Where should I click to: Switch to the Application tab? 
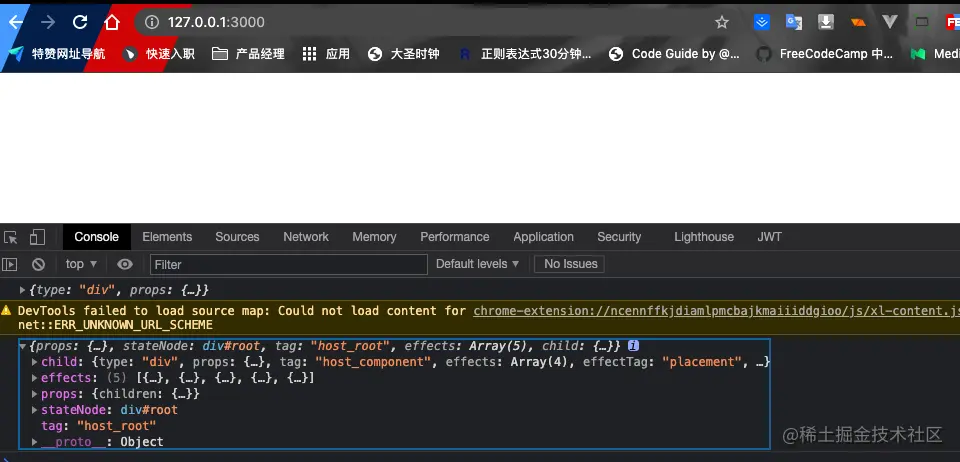coord(544,237)
